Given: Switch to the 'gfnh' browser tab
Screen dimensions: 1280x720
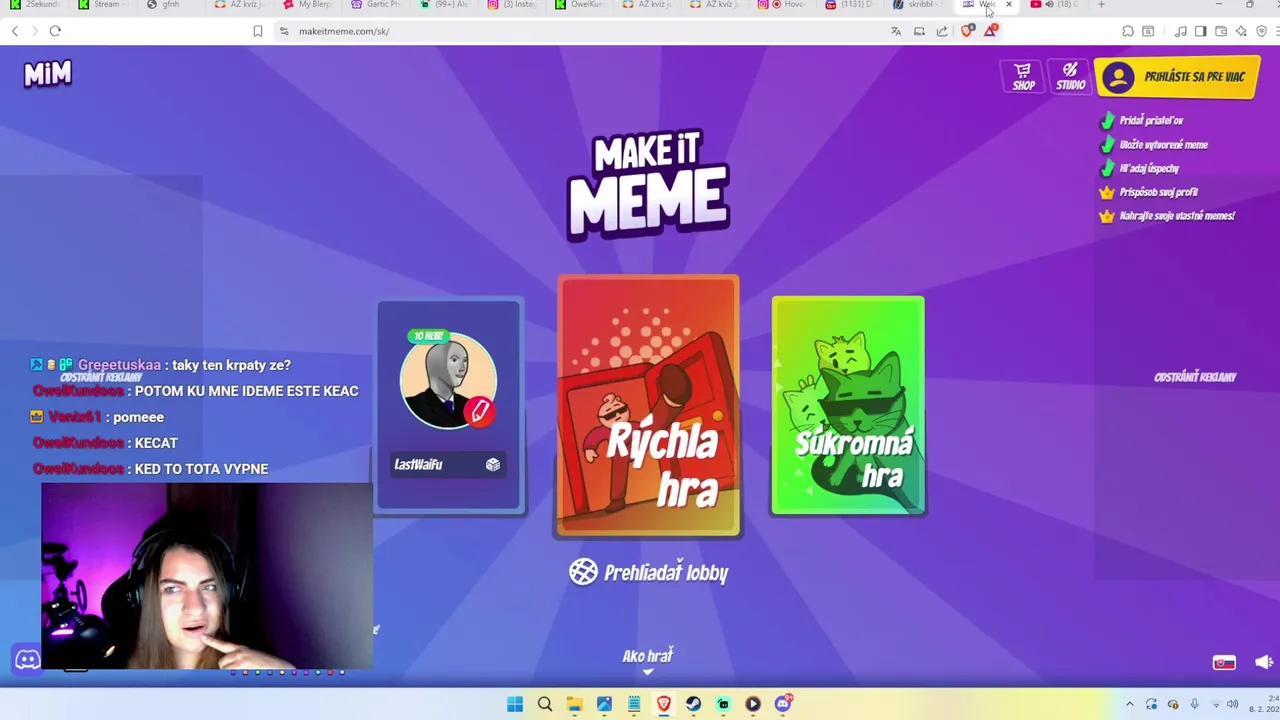Looking at the screenshot, I should 170,5.
